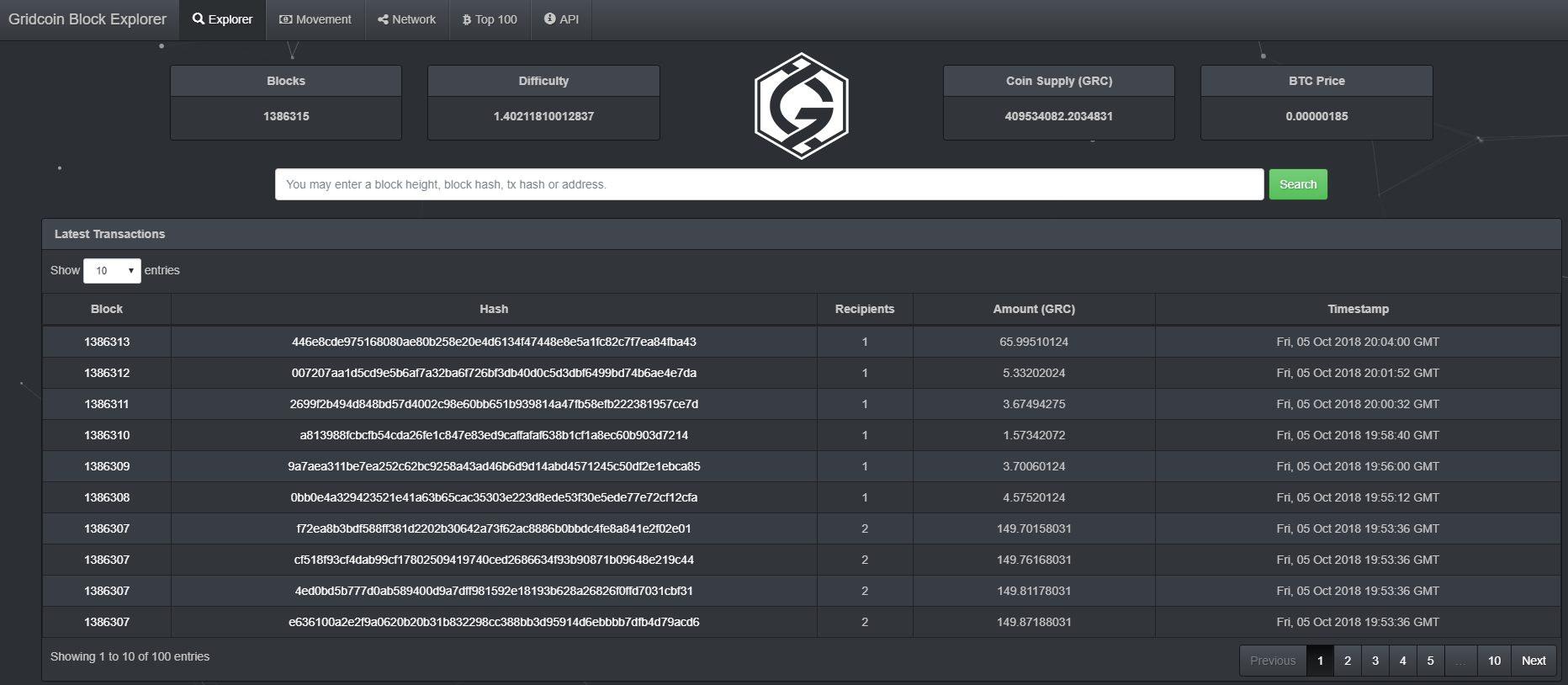Go to pagination page 3

point(1375,661)
